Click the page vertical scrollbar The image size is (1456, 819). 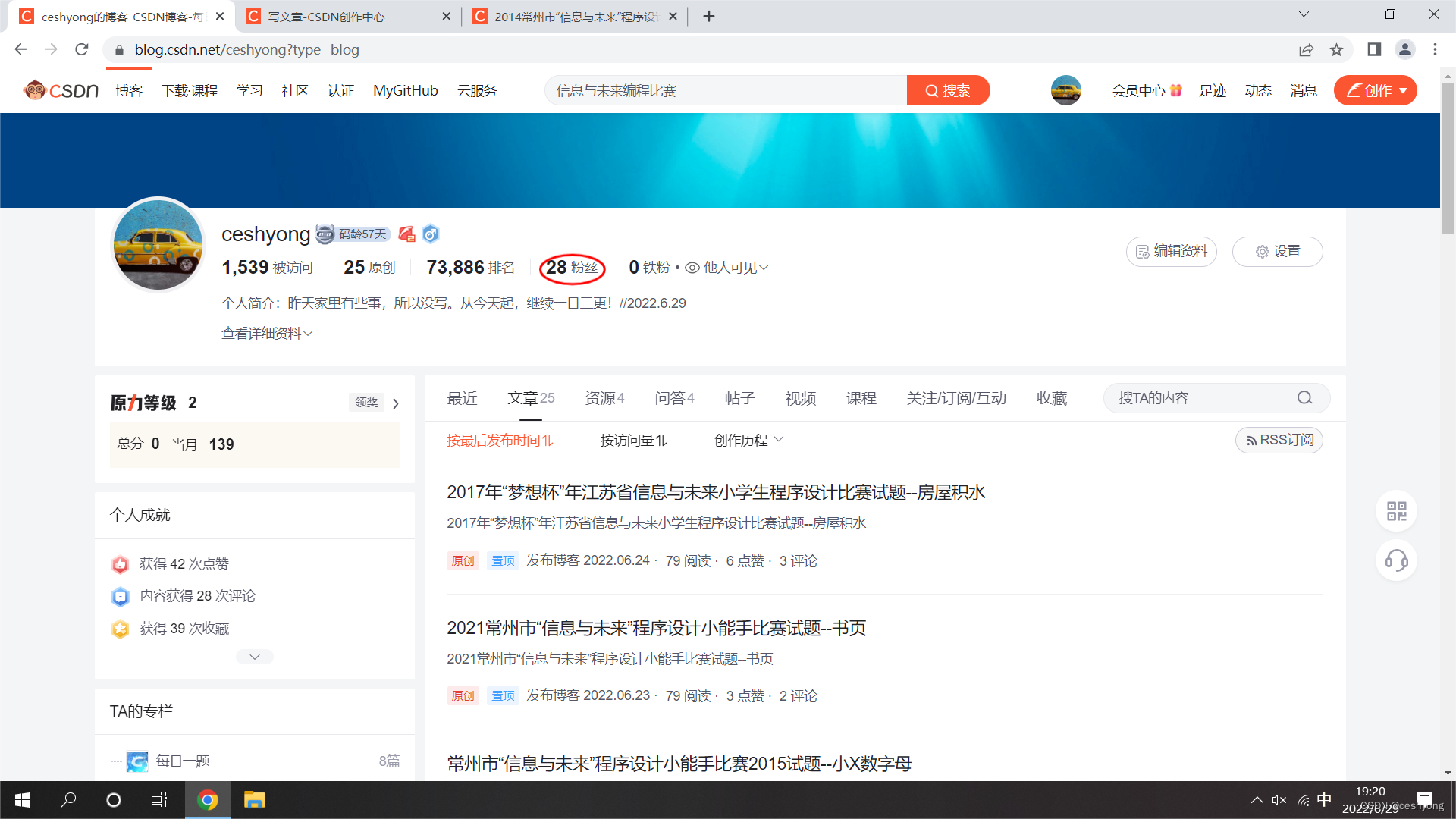tap(1448, 158)
